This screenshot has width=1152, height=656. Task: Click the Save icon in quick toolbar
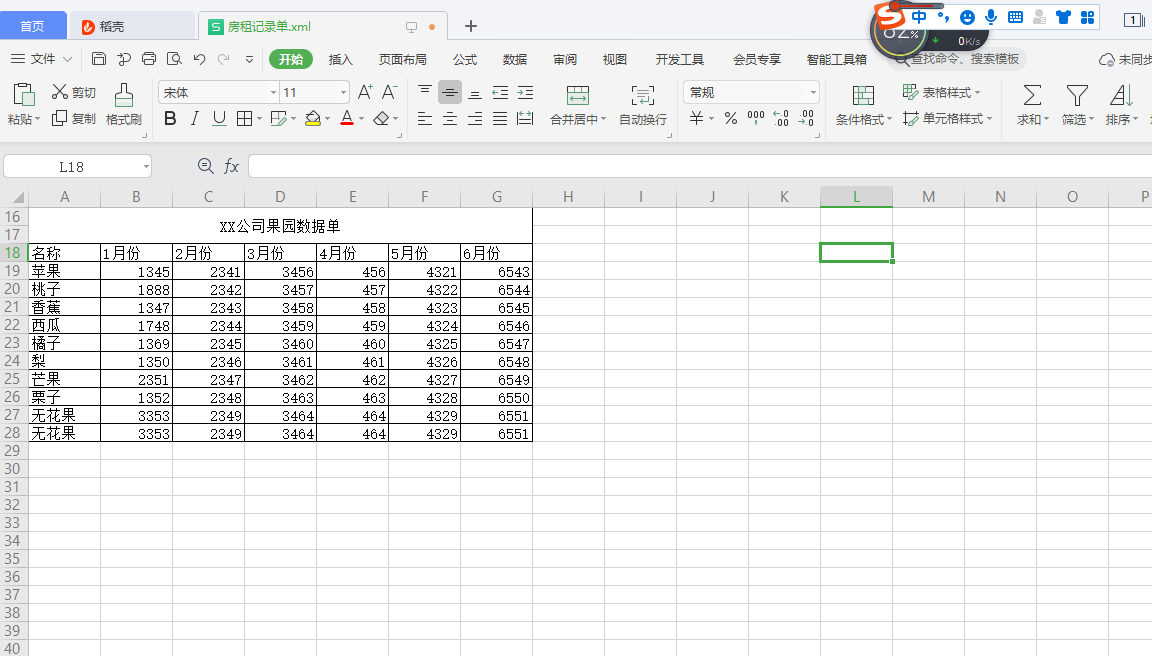click(x=98, y=59)
